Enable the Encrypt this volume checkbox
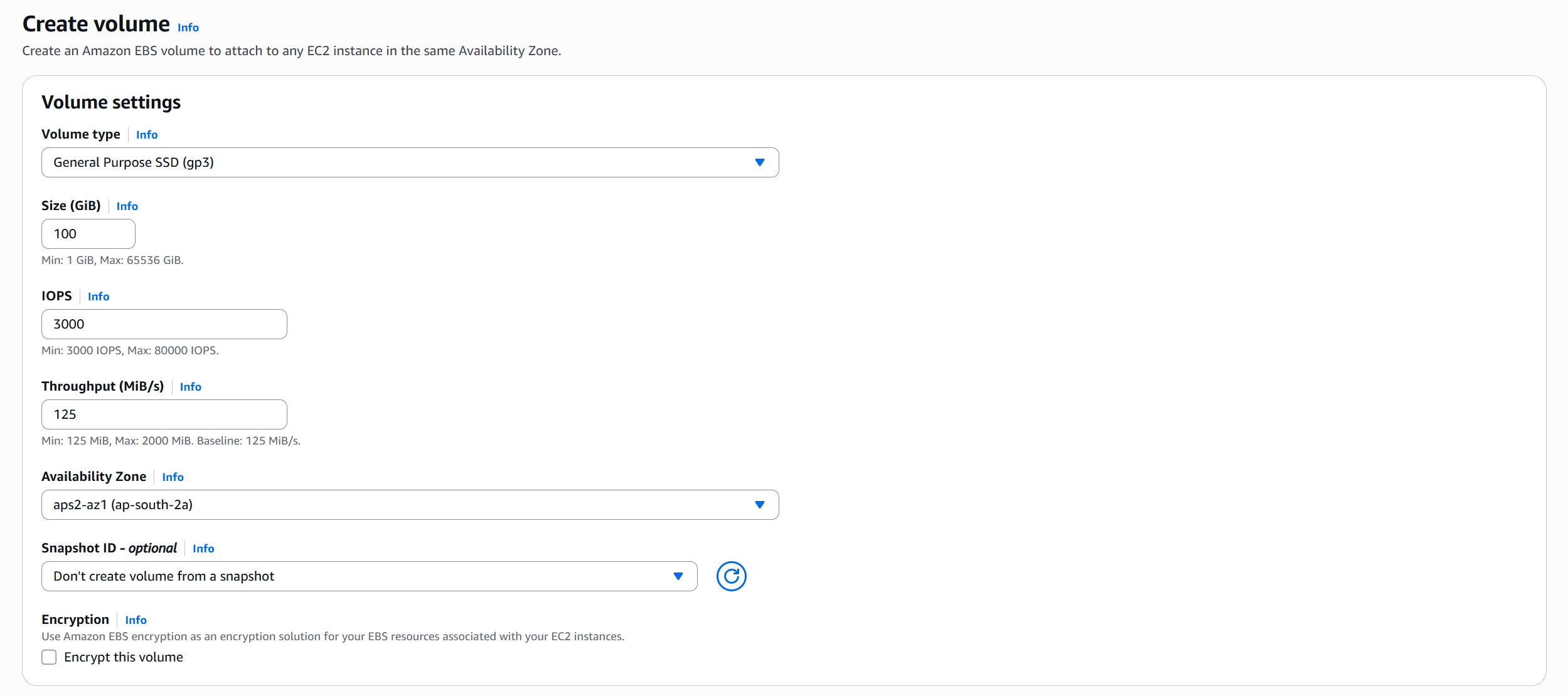The width and height of the screenshot is (1568, 696). 49,657
